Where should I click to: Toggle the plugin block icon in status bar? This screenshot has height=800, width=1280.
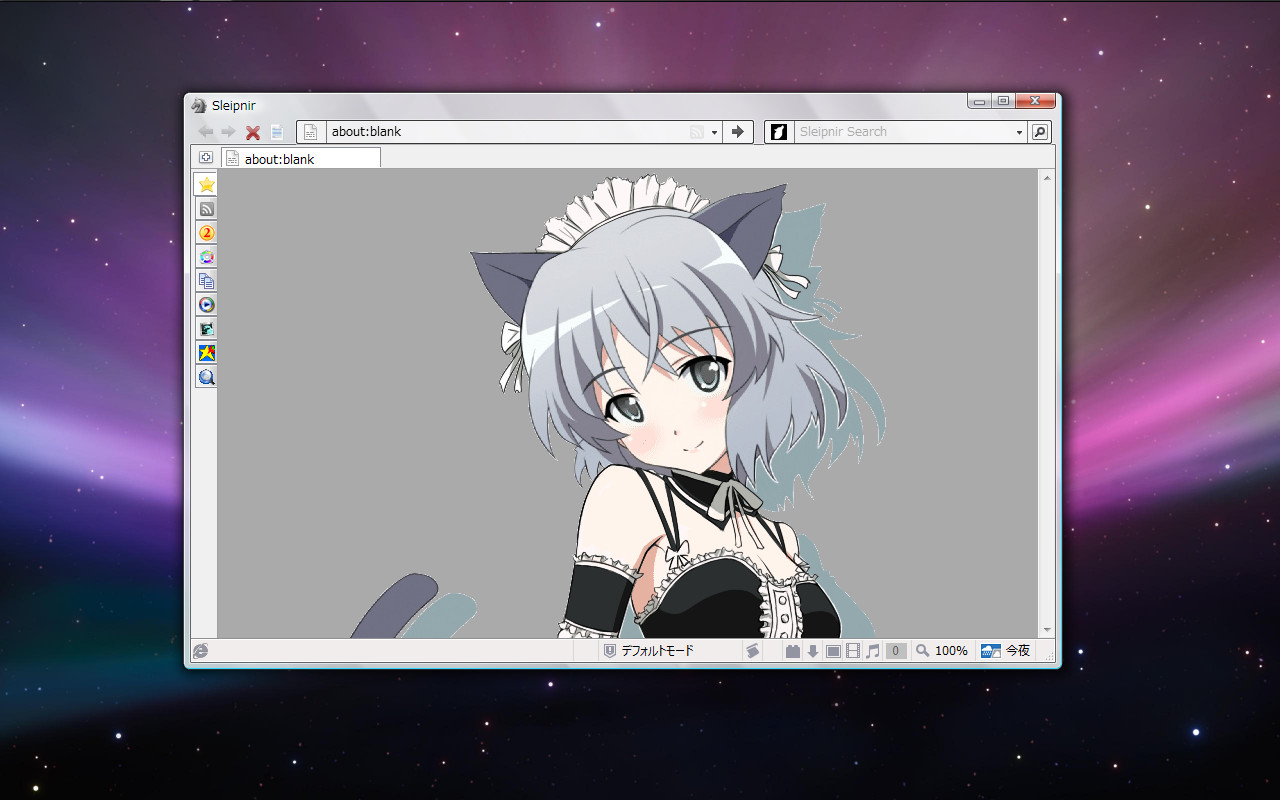[x=793, y=651]
